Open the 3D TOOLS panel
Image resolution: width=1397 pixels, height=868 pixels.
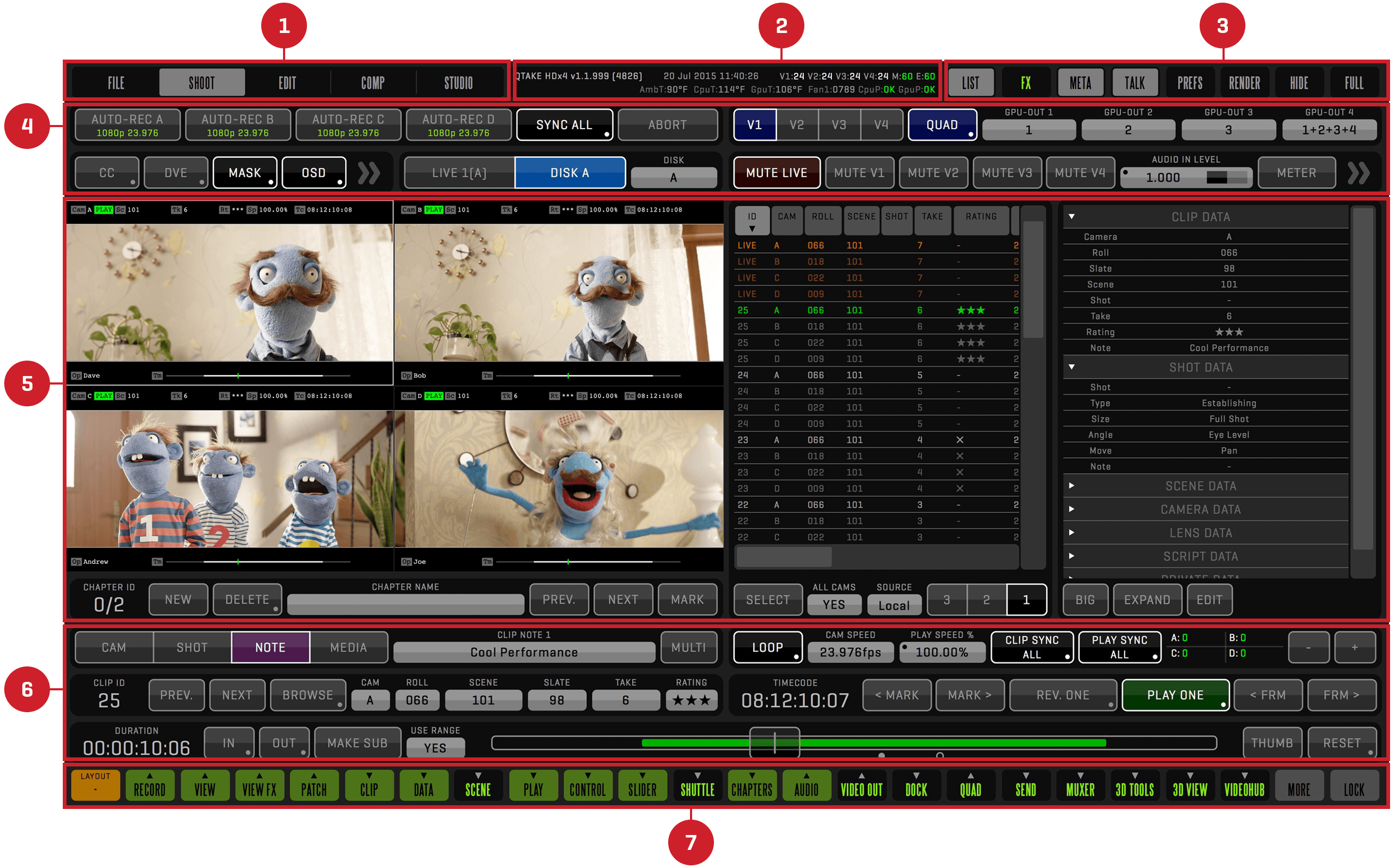tap(1134, 787)
